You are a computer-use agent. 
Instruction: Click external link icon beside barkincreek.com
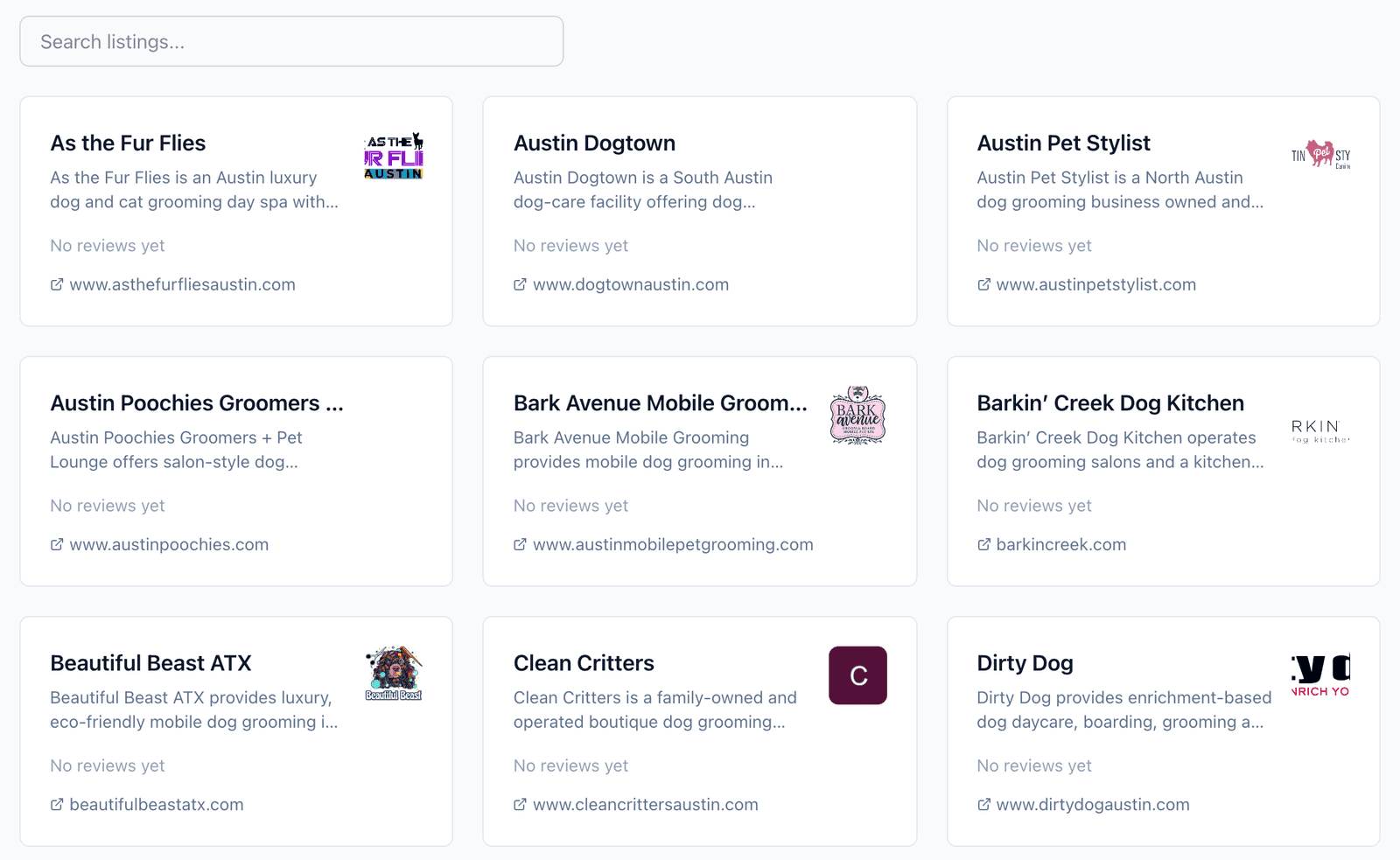coord(983,544)
